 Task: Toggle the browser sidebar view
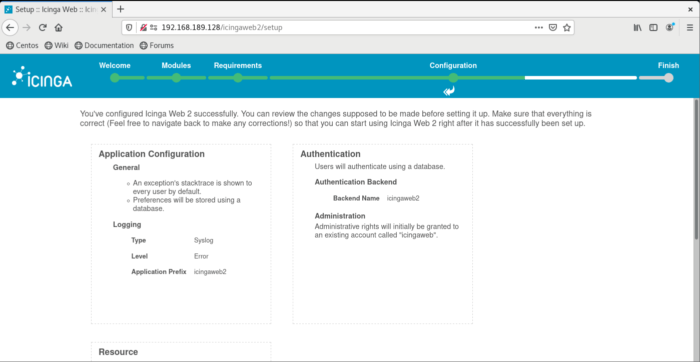tap(653, 28)
